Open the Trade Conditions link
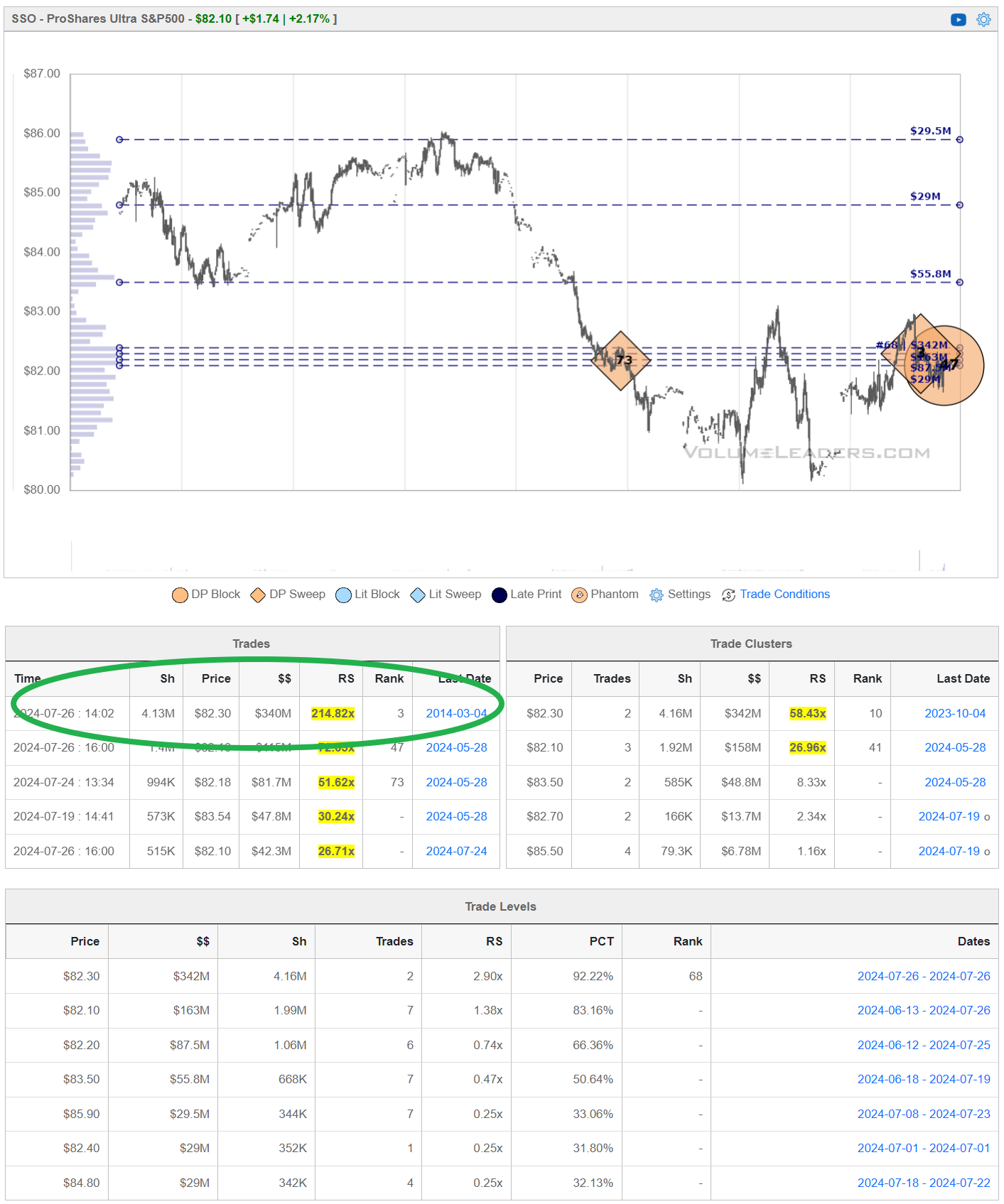This screenshot has height=1204, width=1004. 784,594
